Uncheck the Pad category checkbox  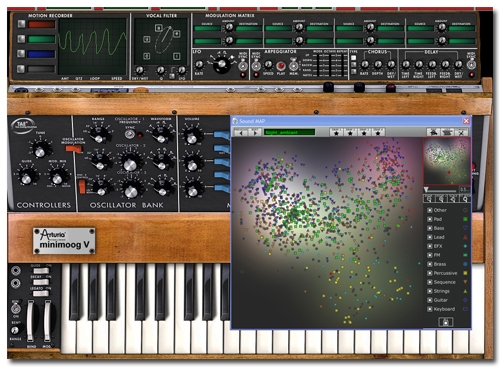(430, 219)
